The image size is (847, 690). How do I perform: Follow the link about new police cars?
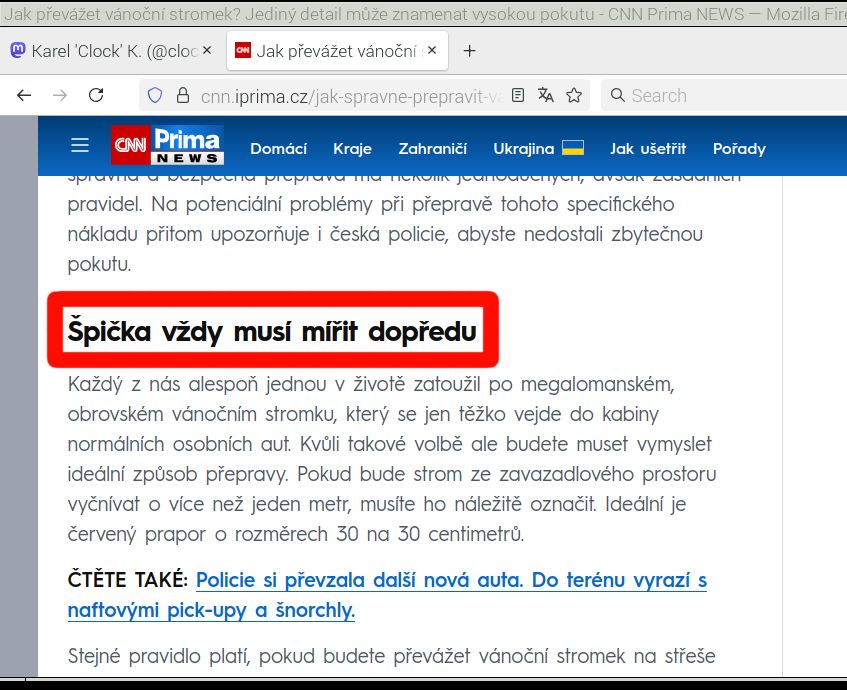tap(450, 581)
